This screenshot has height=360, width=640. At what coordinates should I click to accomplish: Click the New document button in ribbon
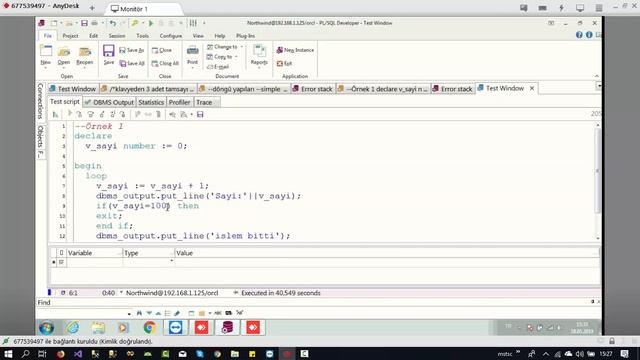(x=46, y=55)
